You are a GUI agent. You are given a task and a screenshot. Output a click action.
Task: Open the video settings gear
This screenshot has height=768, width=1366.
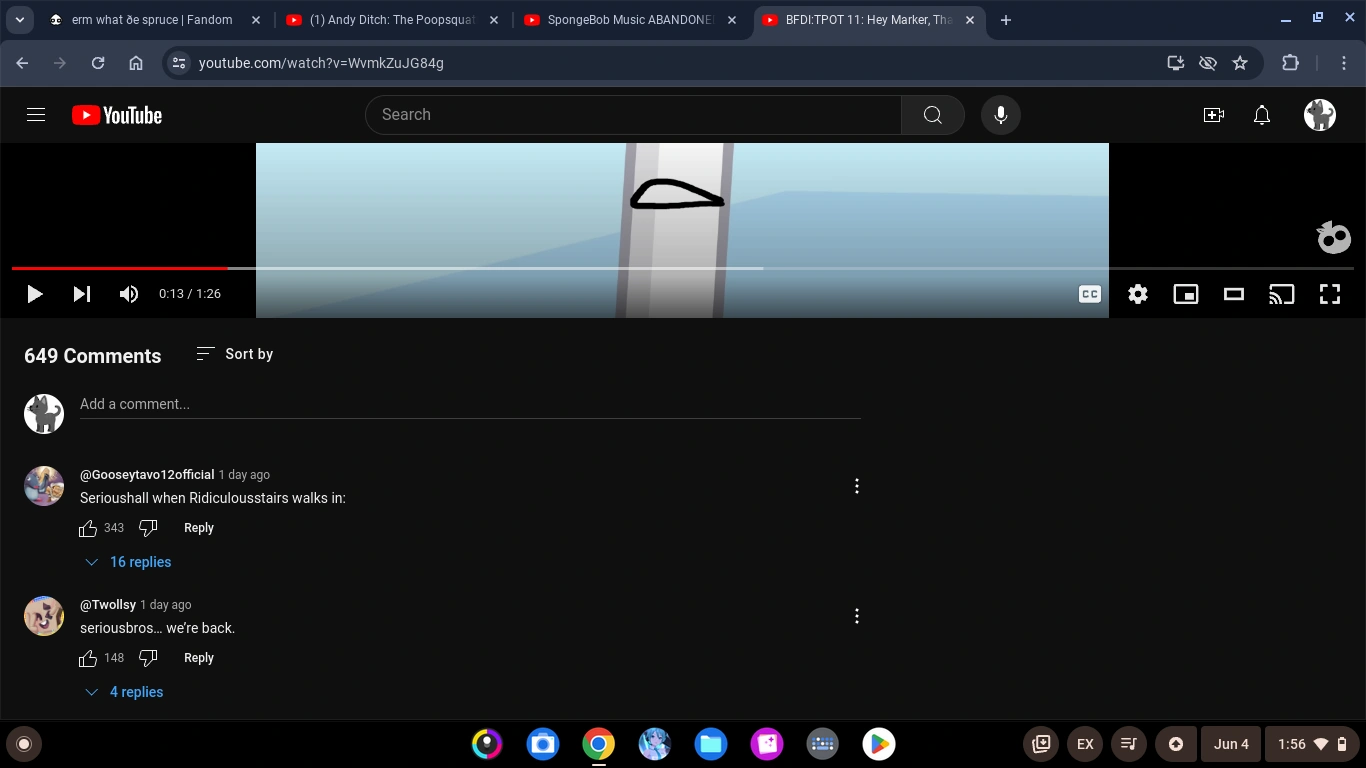[1137, 294]
